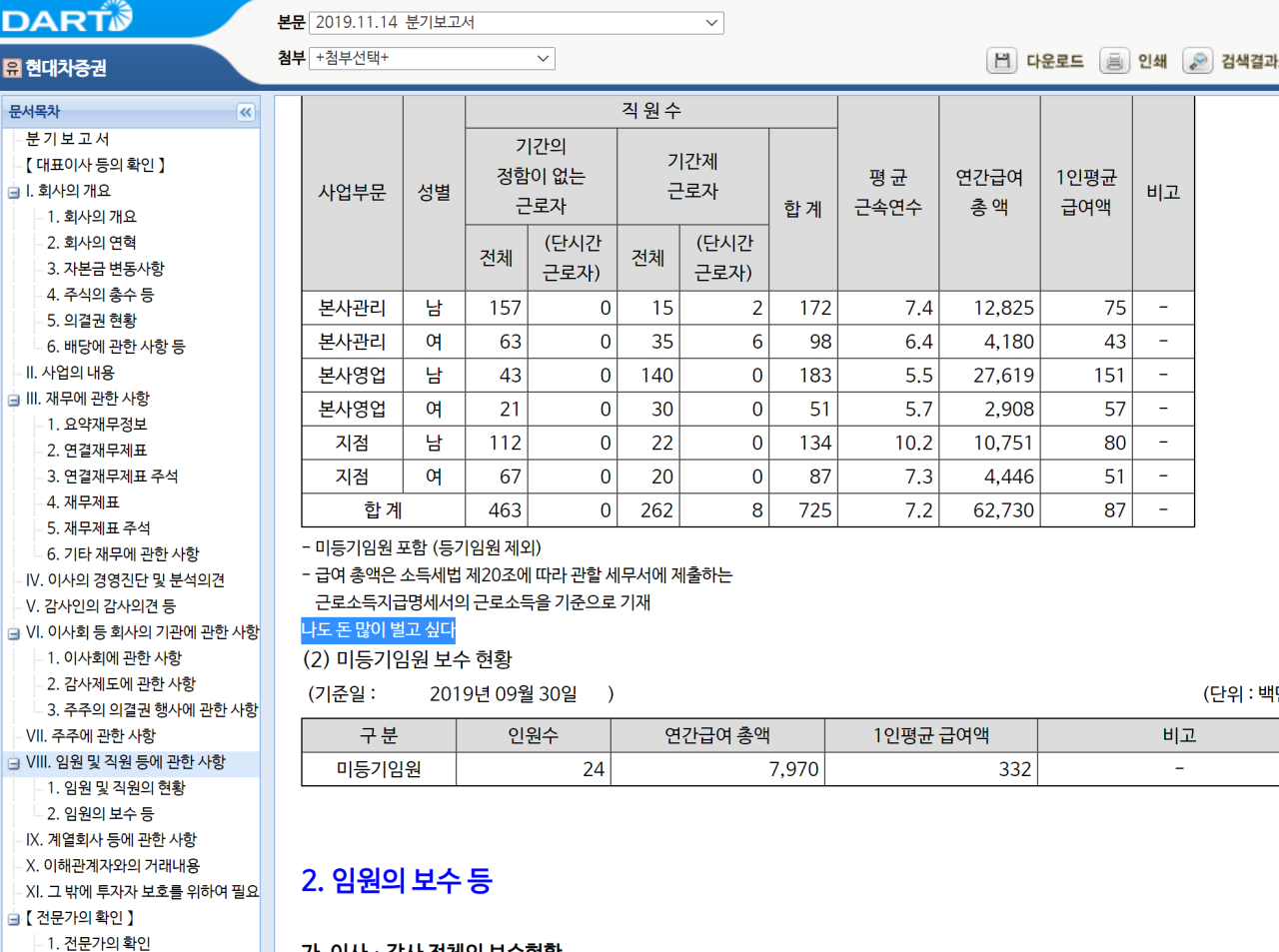Select VIII. 임원 및 직원 등에 관한 사항
The image size is (1279, 952).
click(126, 762)
